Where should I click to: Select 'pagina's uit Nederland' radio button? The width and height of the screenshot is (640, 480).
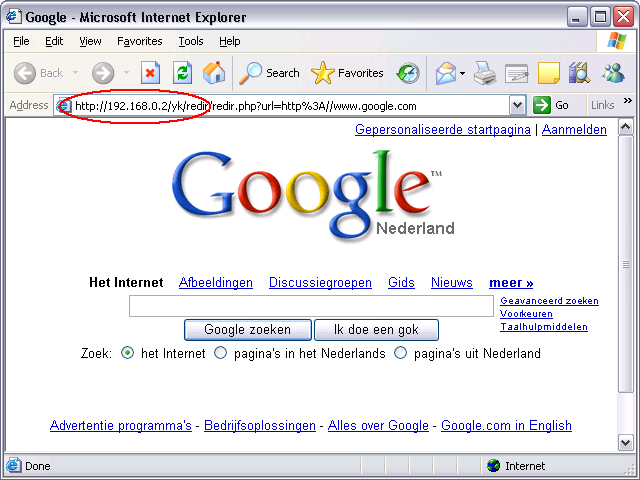[400, 353]
